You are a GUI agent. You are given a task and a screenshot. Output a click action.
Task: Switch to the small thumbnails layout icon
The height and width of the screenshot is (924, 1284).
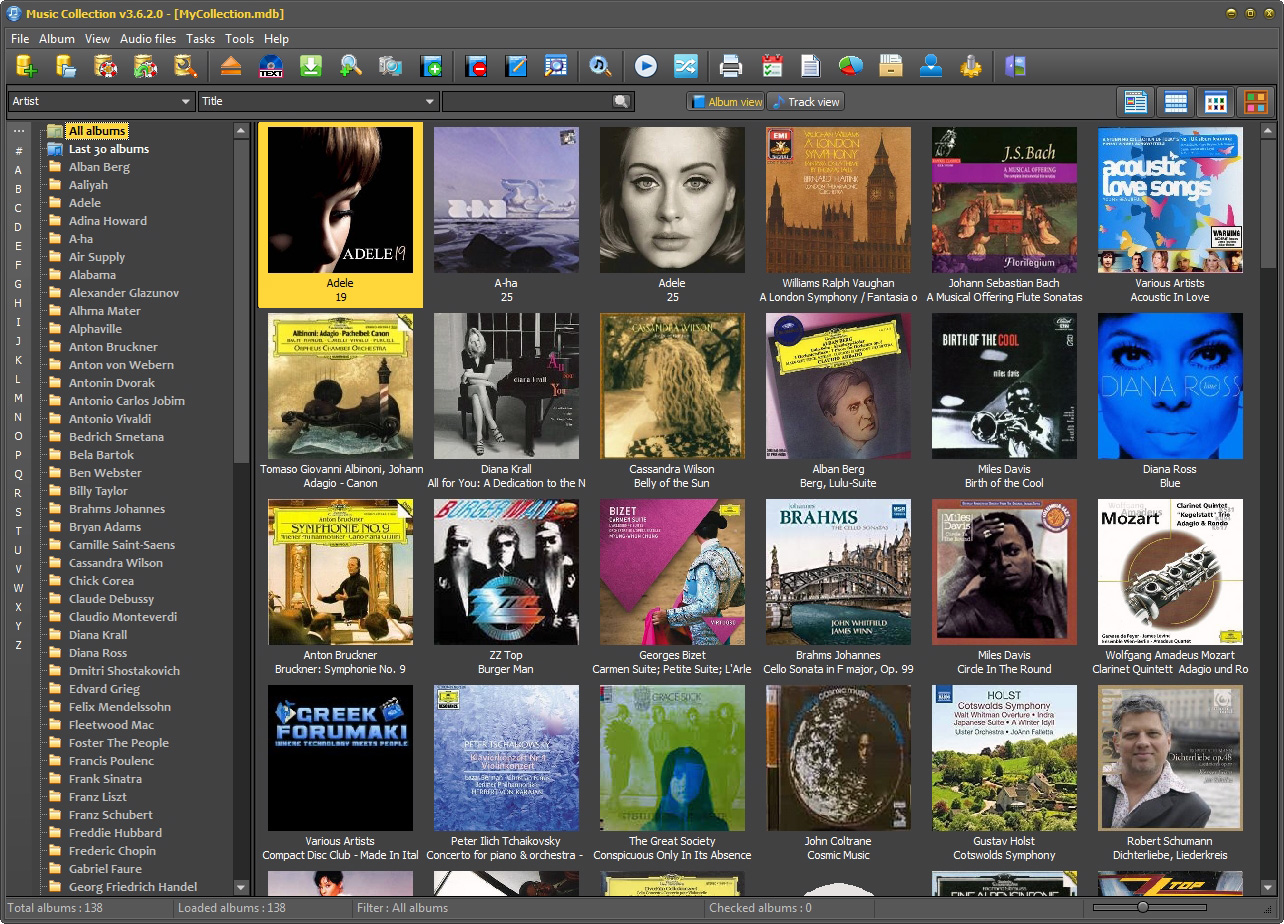[x=1215, y=102]
